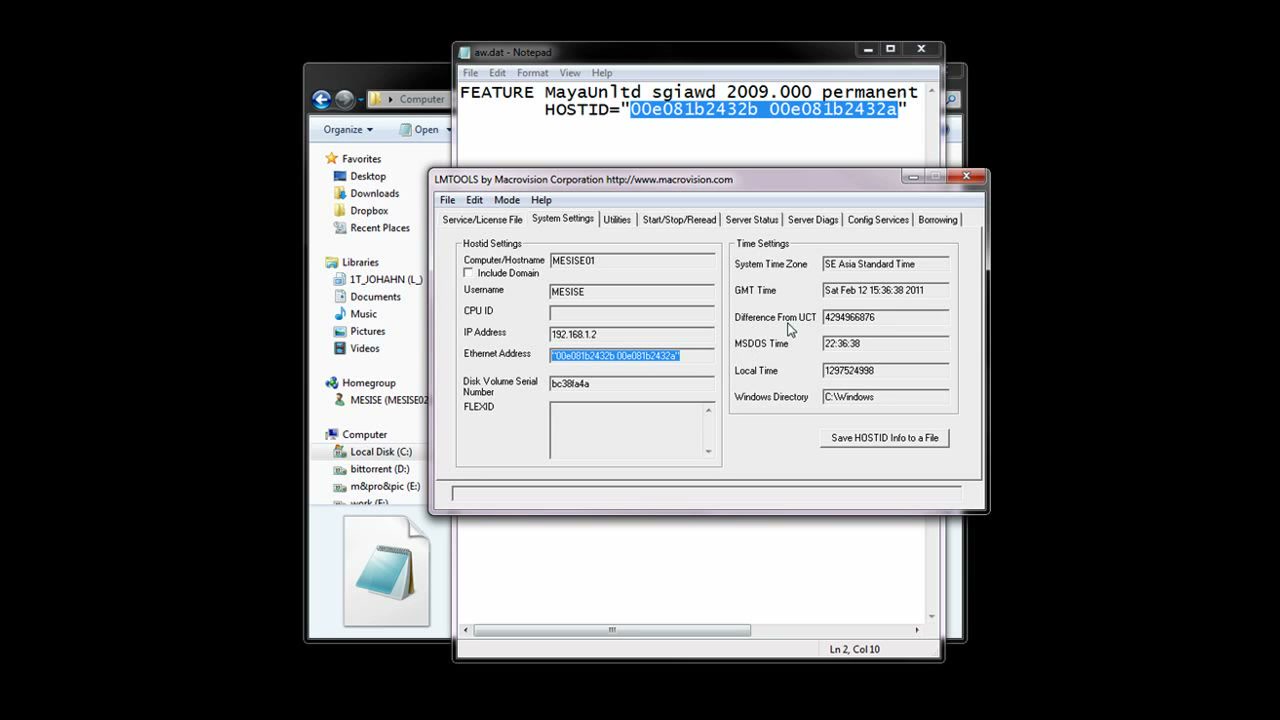
Task: Open the Mode menu in LMTOOLS
Action: click(x=507, y=200)
